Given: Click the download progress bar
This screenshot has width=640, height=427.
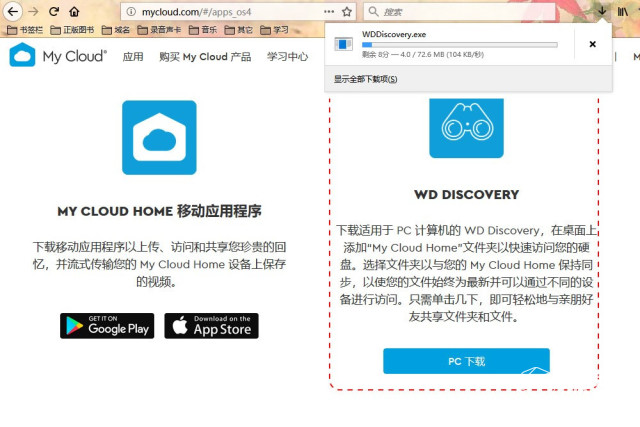Looking at the screenshot, I should click(x=460, y=45).
